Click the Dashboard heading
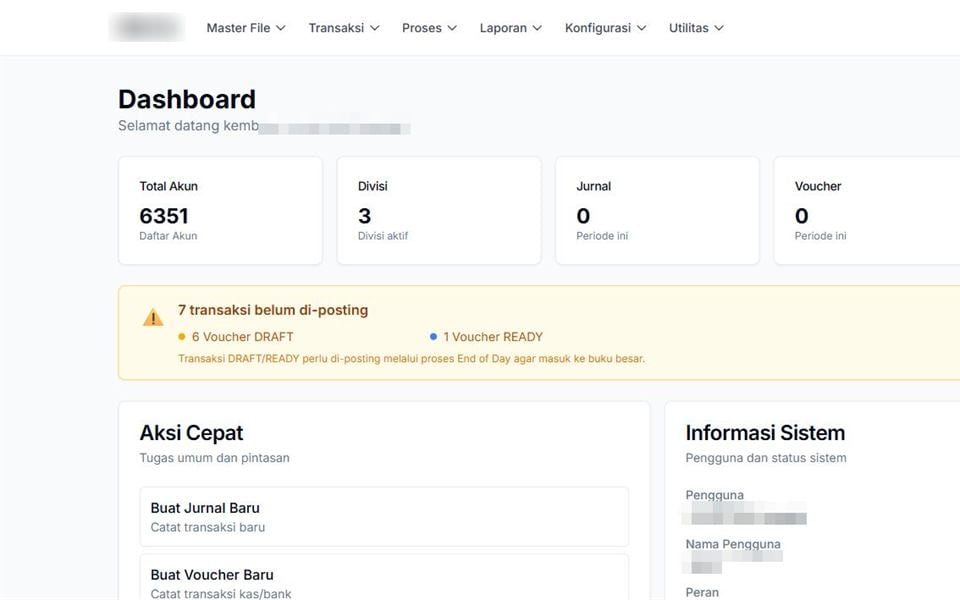The height and width of the screenshot is (600, 960). coord(187,99)
